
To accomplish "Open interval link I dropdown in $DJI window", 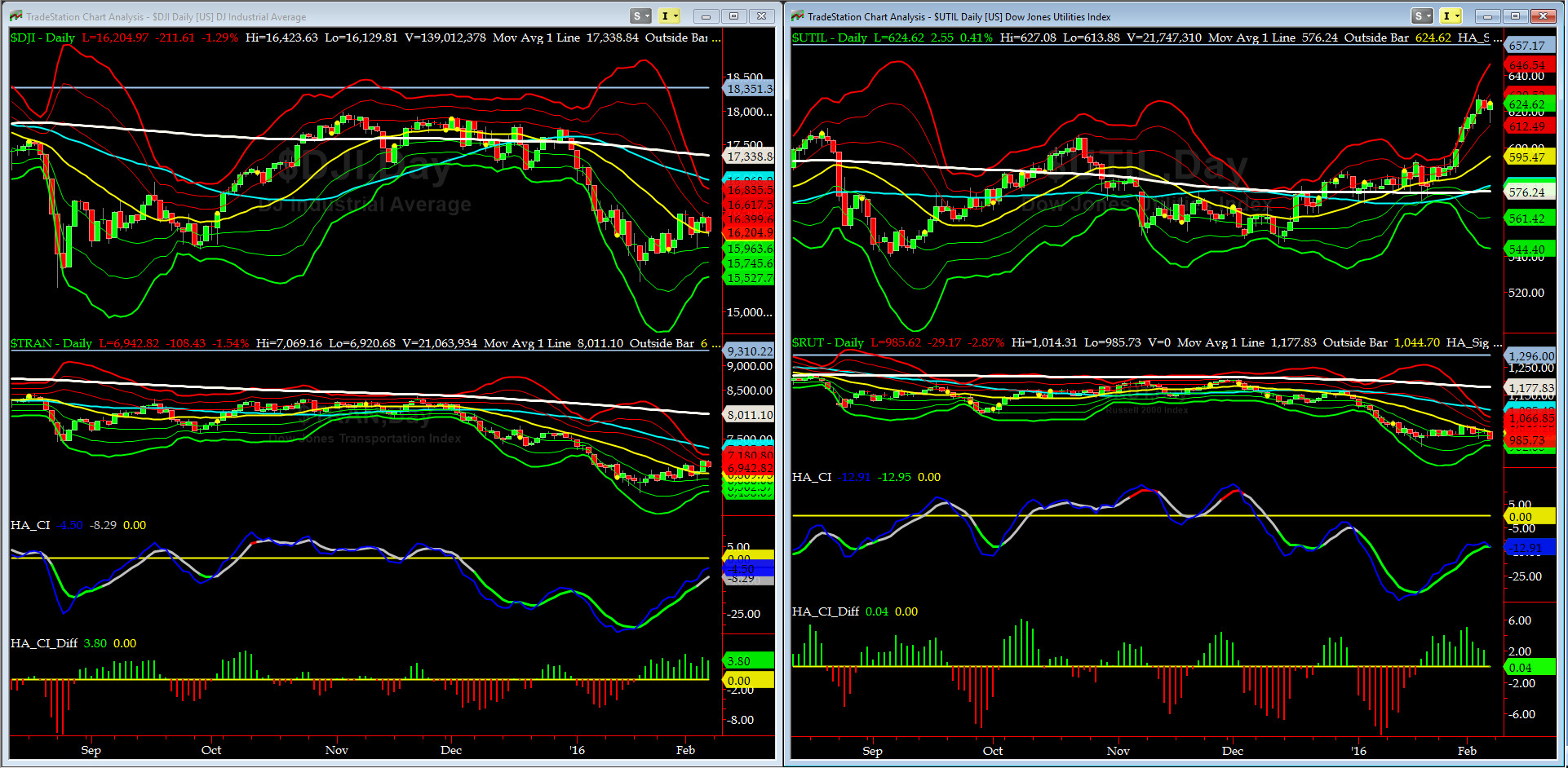I will coord(670,16).
